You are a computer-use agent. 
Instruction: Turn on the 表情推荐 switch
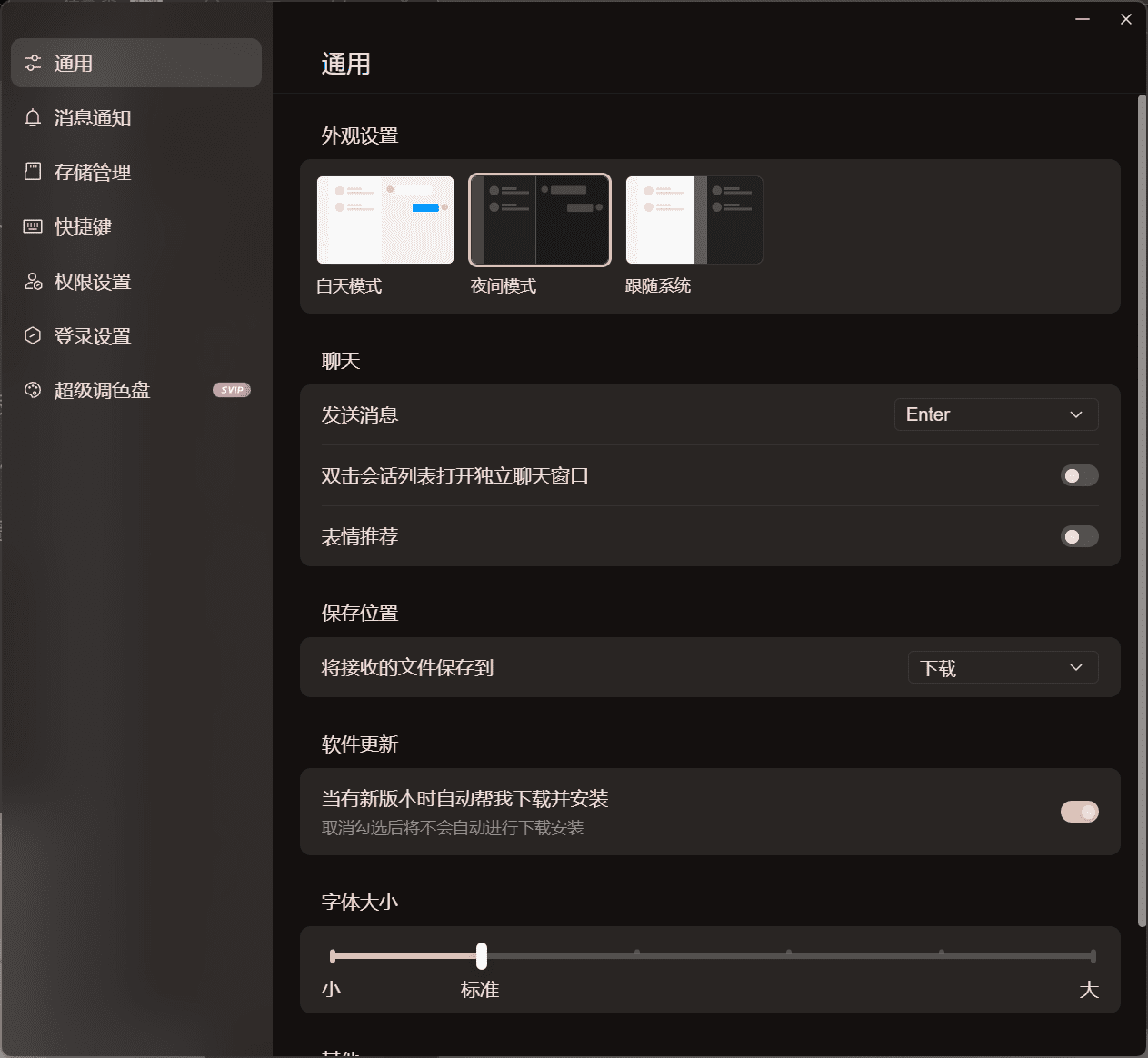[x=1079, y=536]
